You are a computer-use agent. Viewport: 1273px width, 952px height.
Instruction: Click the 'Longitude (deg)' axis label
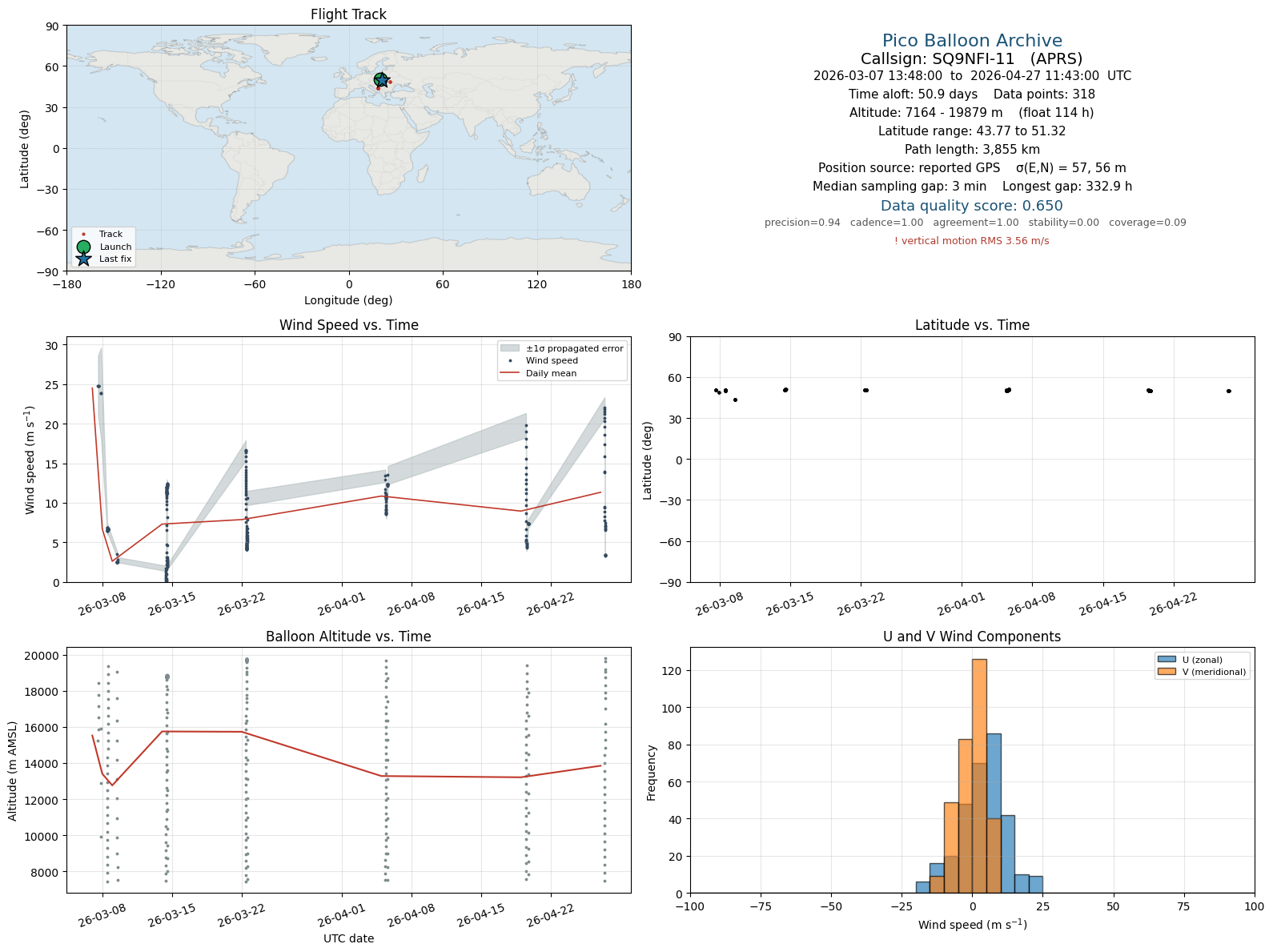coord(348,300)
